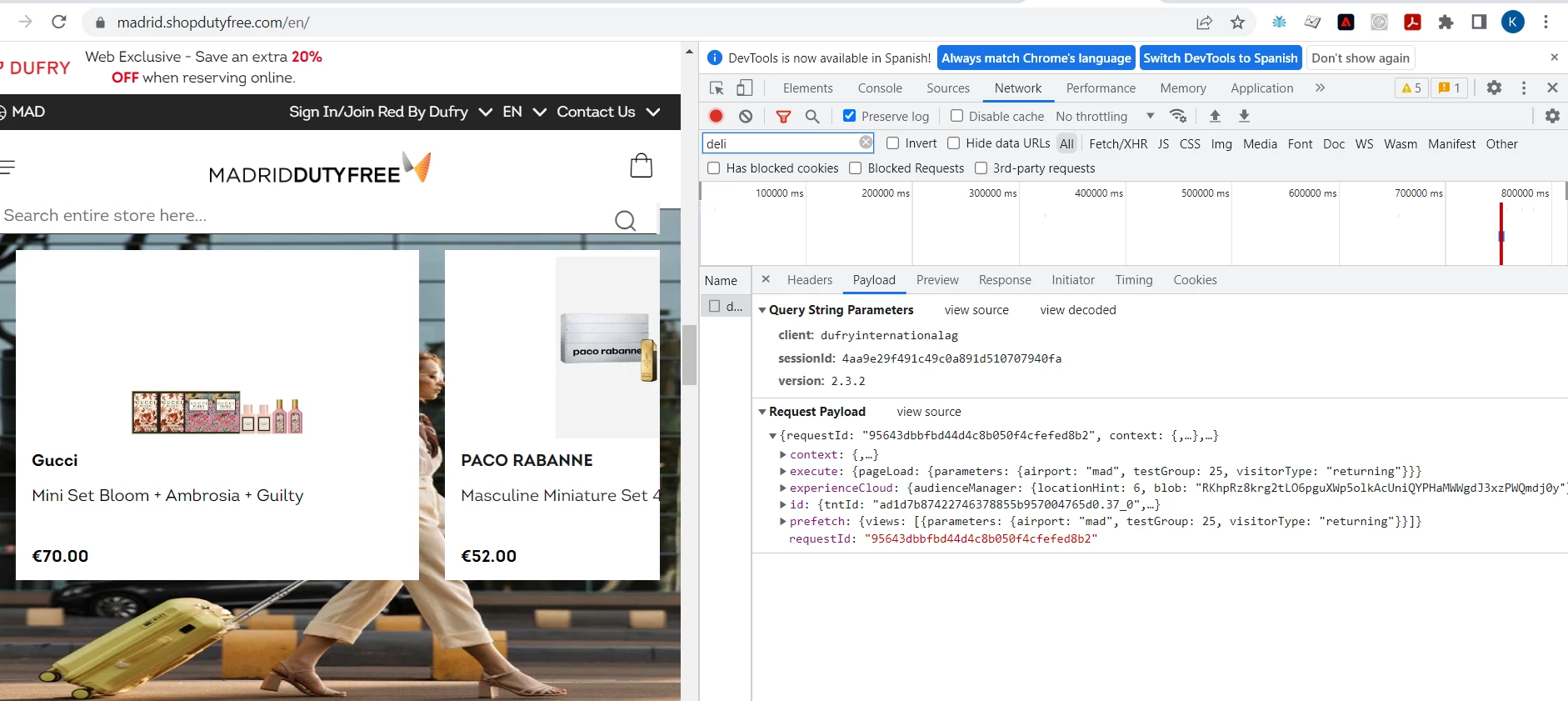Uncheck Preserve log
Viewport: 1568px width, 701px height.
click(849, 116)
